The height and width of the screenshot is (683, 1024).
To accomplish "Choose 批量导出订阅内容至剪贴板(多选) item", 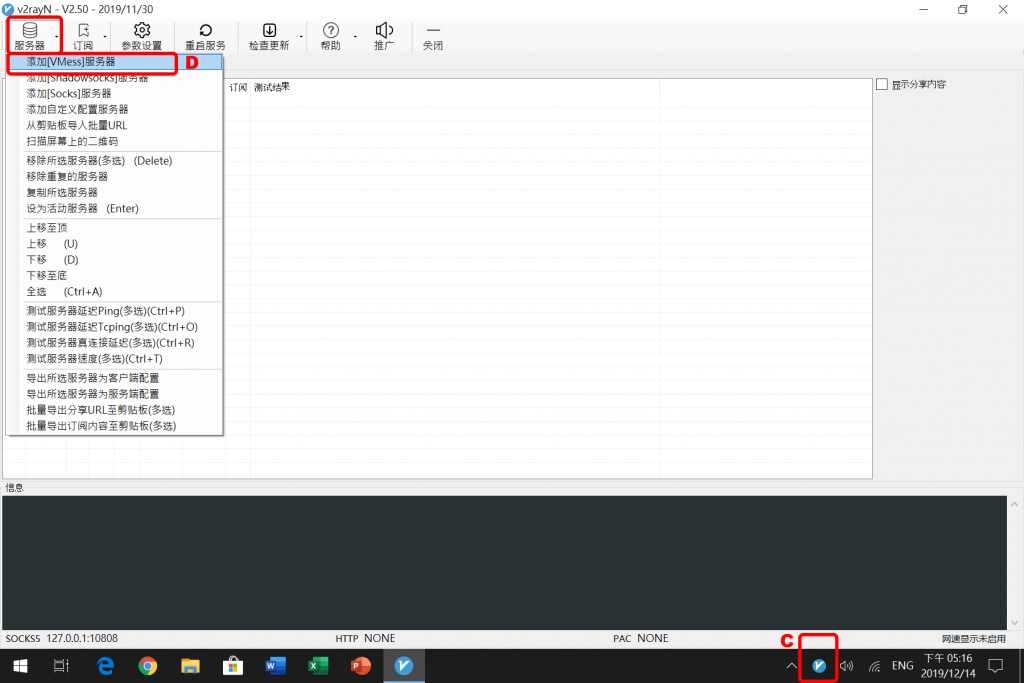I will [114, 426].
